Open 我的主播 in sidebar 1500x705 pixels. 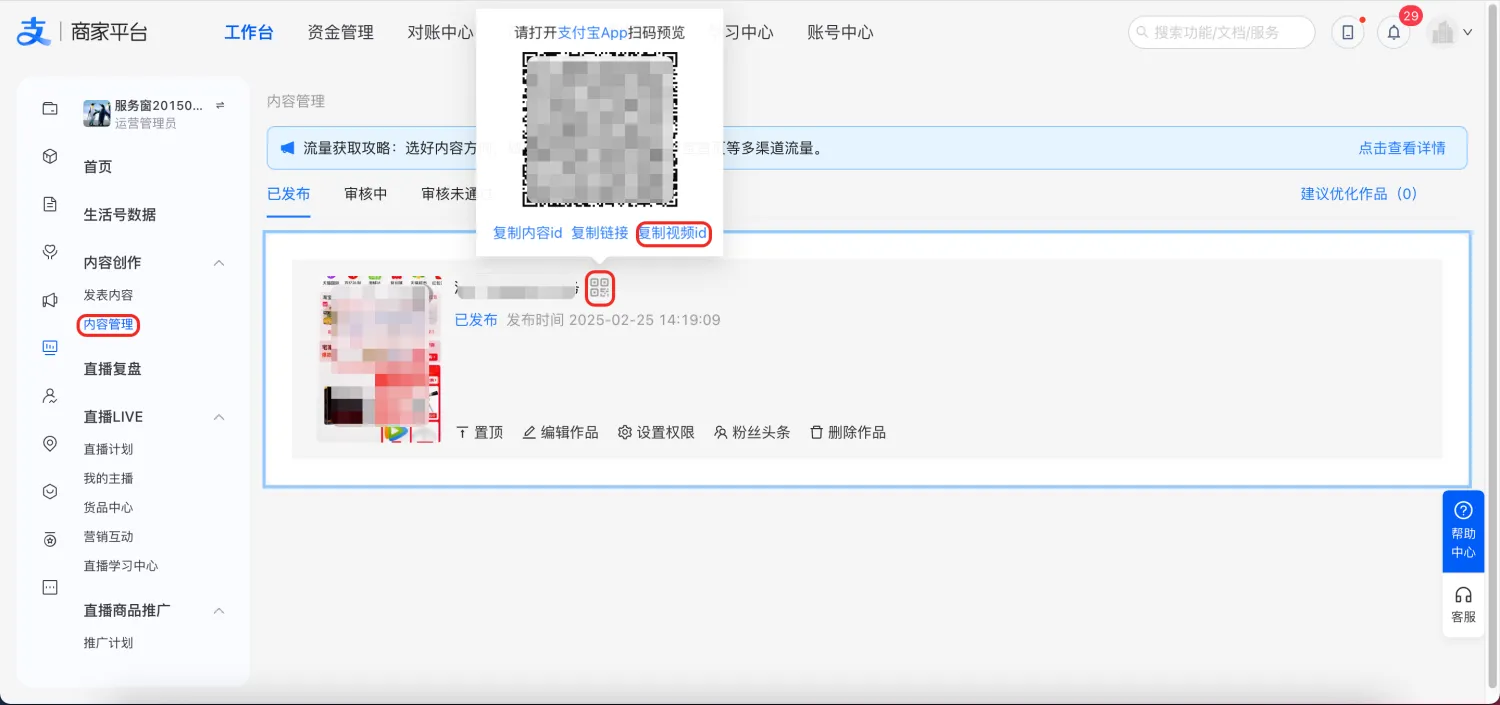[108, 479]
